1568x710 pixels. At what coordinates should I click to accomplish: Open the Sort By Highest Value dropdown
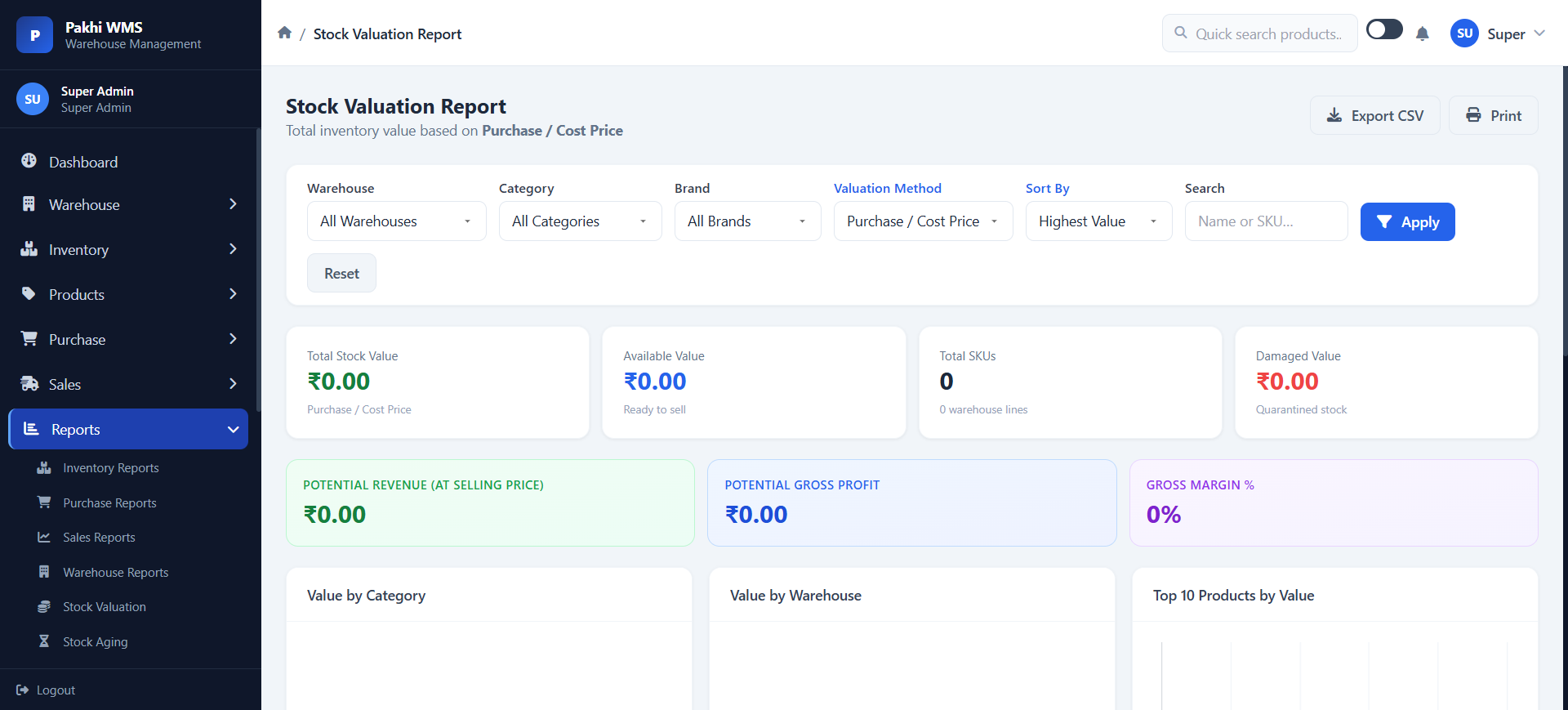(x=1099, y=221)
